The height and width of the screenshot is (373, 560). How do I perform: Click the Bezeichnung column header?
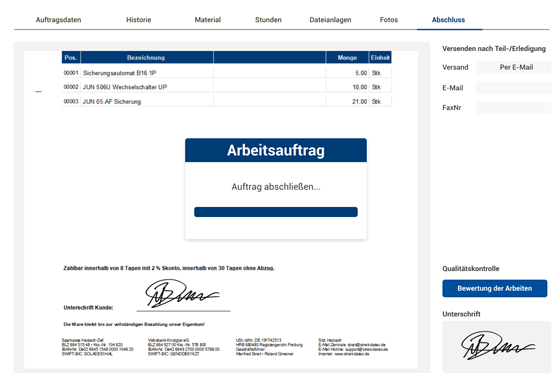[x=146, y=58]
